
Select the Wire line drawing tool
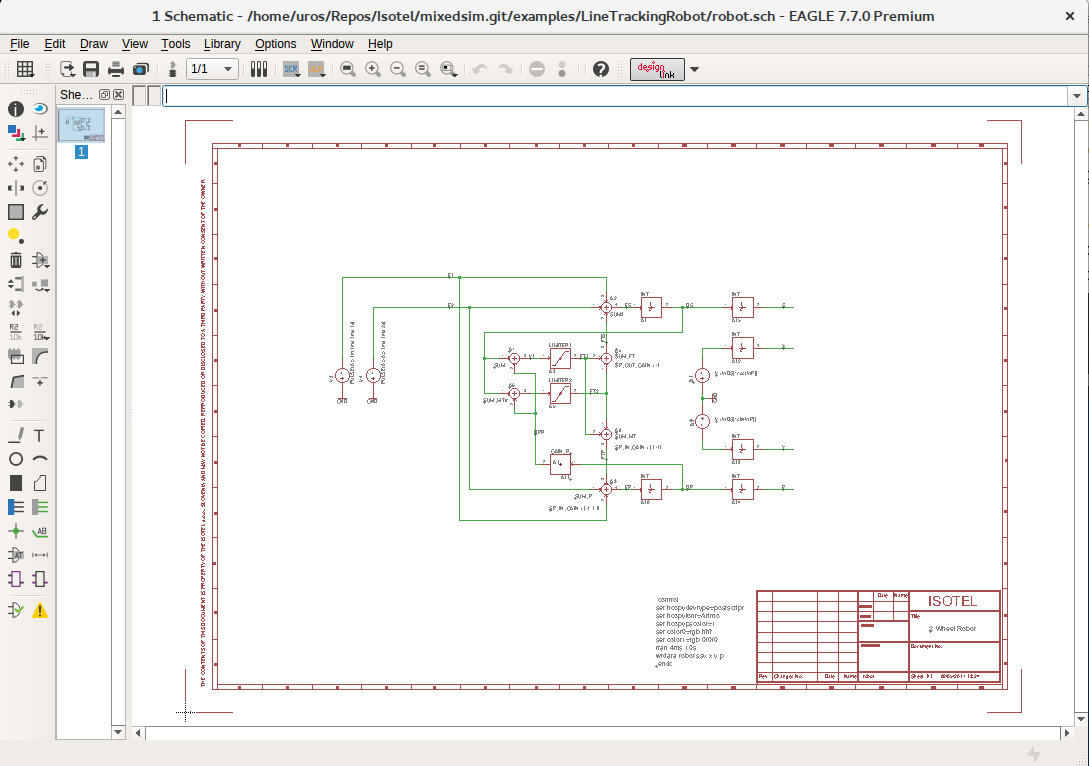click(x=16, y=435)
